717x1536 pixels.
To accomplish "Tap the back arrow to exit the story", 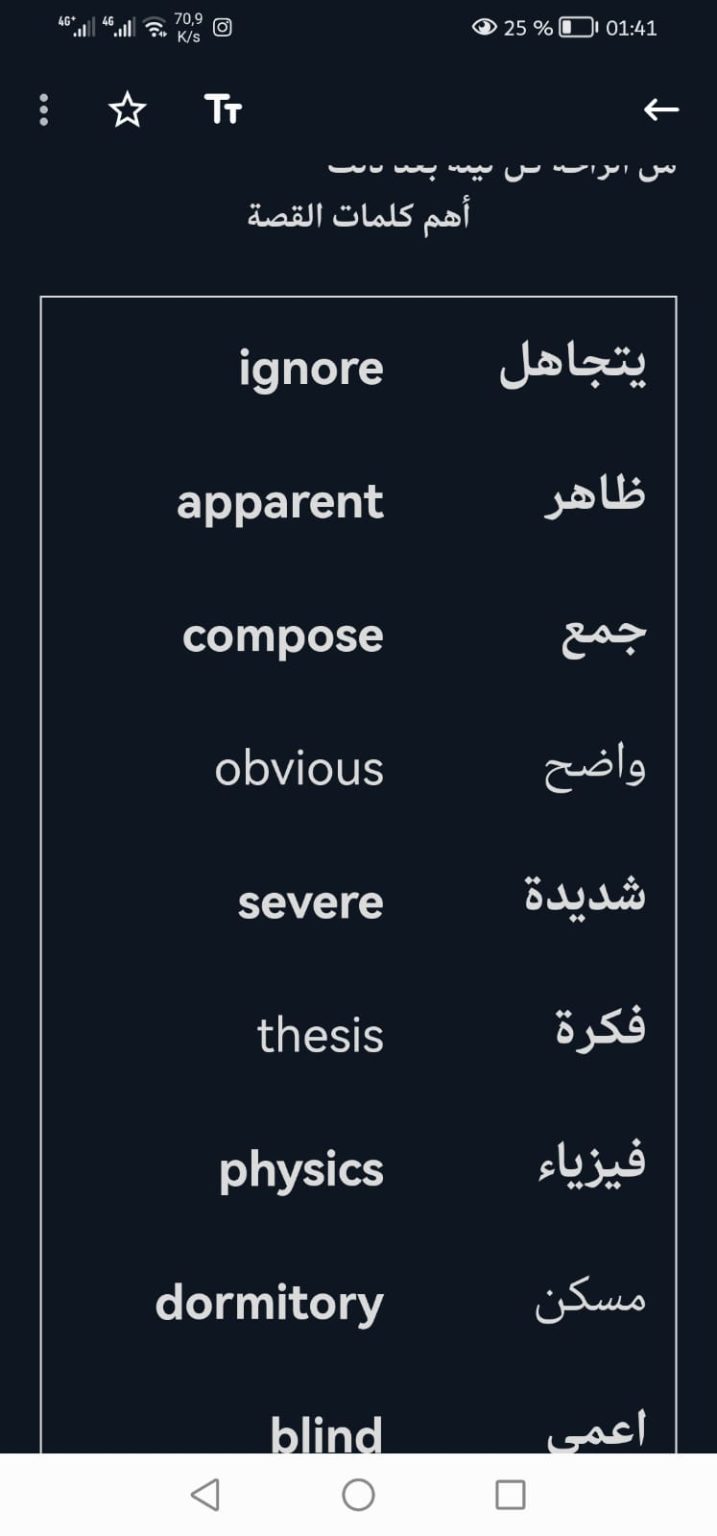I will (661, 110).
